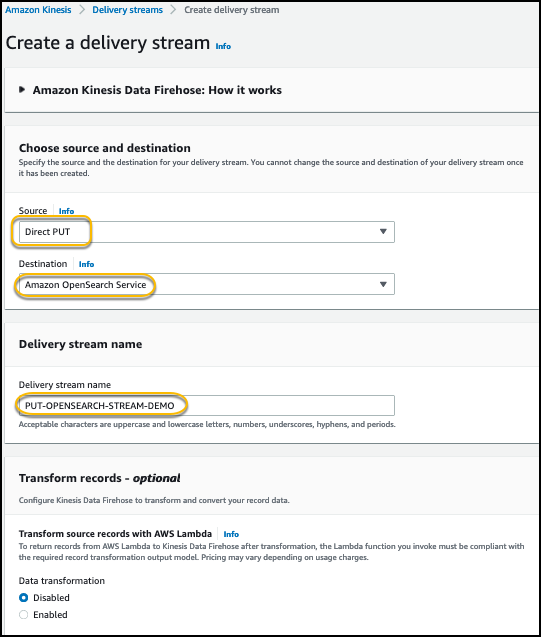
Task: Open Destination dropdown showing Amazon OpenSearch Service
Action: 207,284
